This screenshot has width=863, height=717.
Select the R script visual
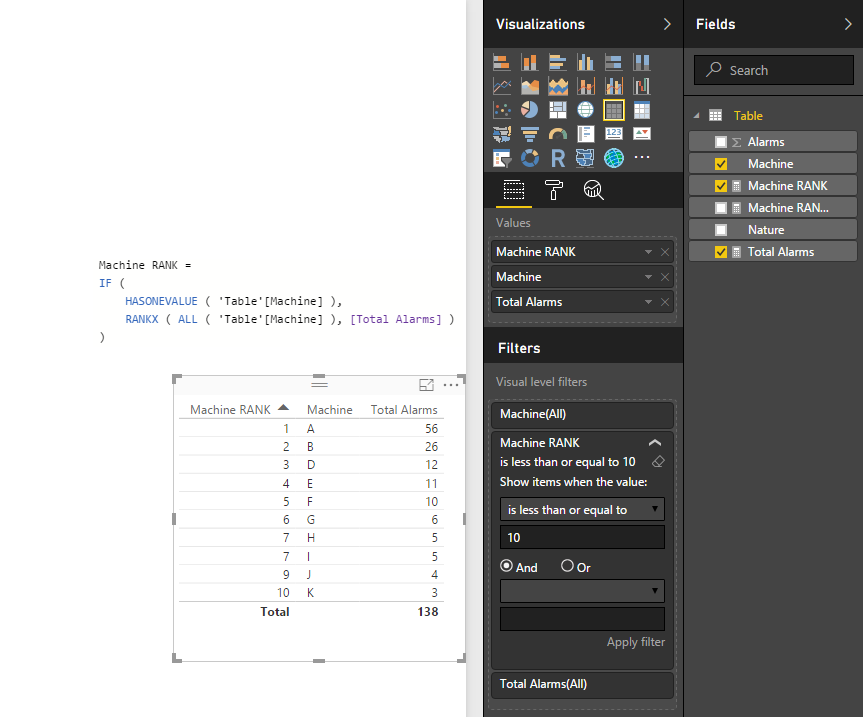click(558, 158)
